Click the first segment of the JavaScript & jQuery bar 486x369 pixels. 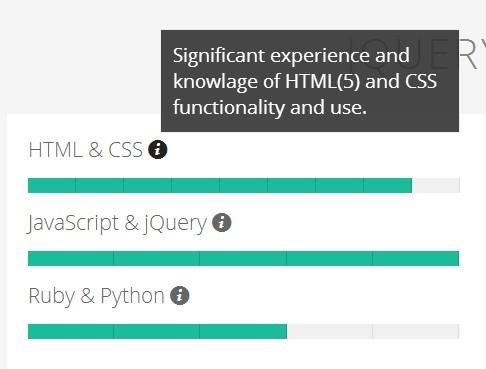[x=71, y=259]
